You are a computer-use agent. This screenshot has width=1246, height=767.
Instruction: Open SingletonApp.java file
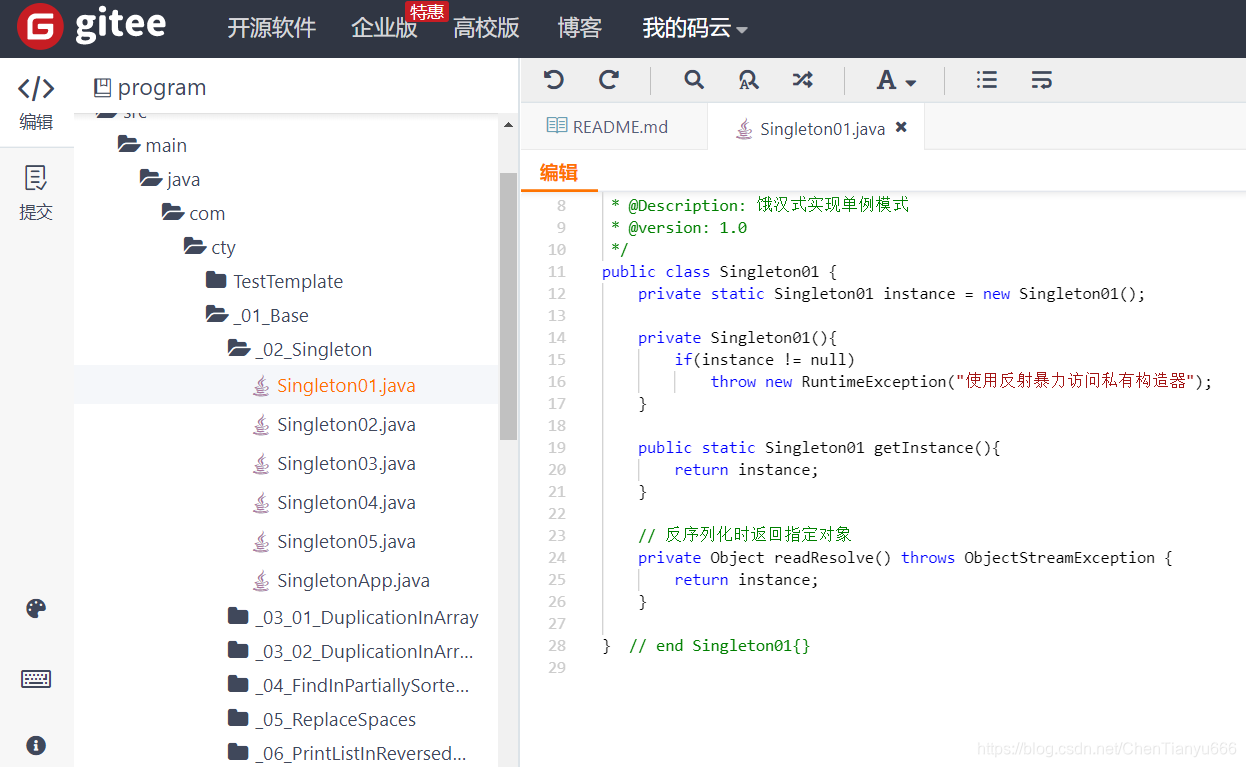coord(353,581)
